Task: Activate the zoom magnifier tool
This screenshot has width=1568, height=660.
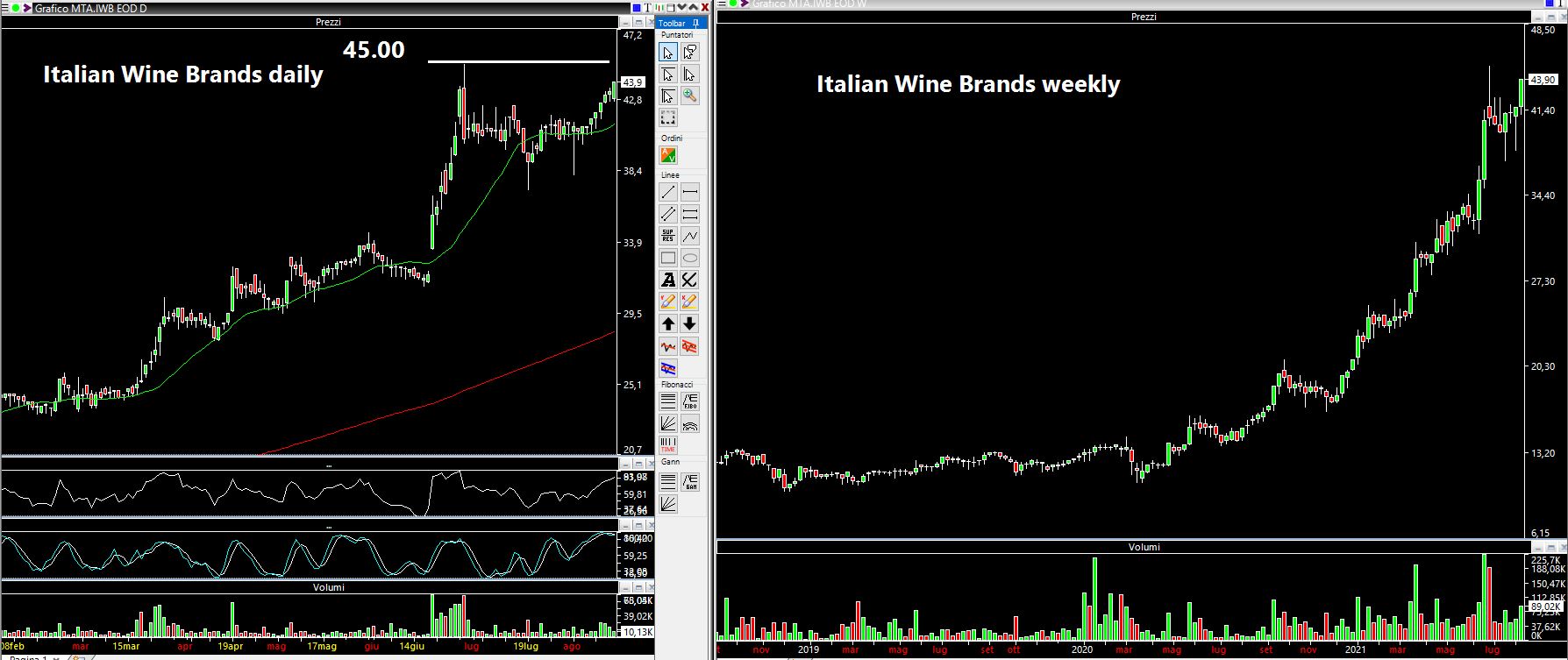Action: [x=690, y=96]
